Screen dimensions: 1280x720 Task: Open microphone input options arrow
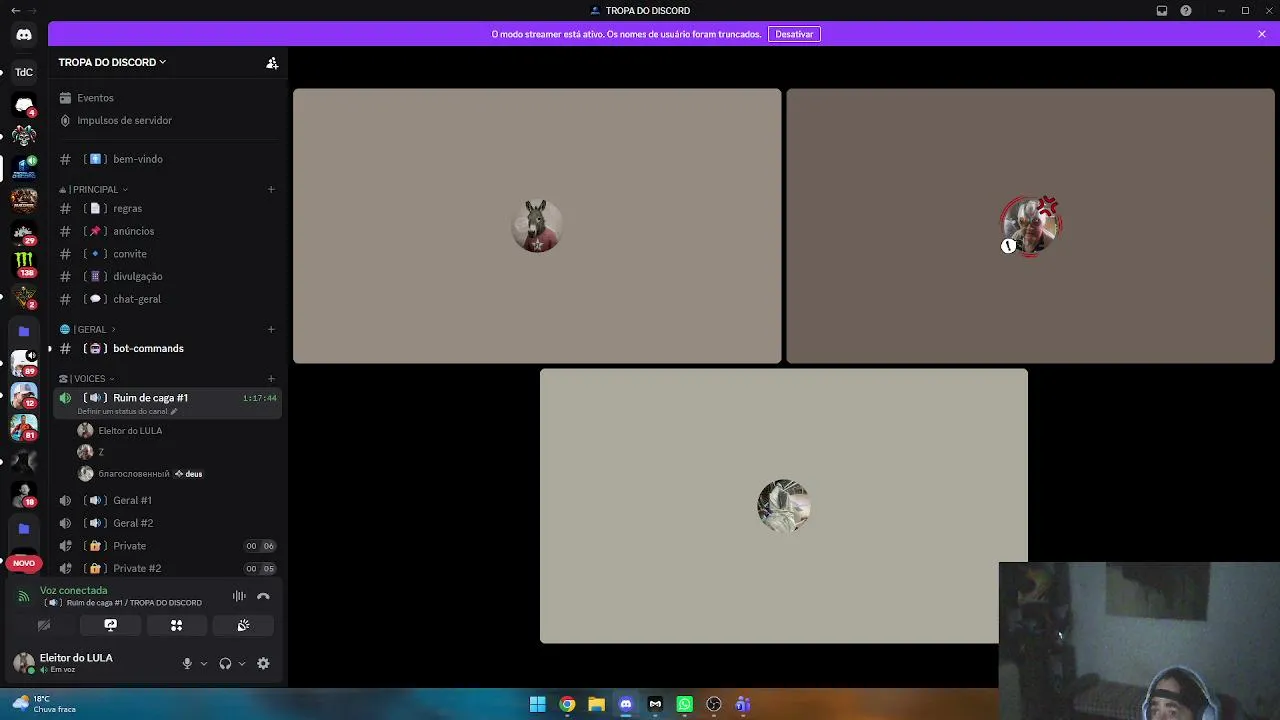pyautogui.click(x=204, y=663)
